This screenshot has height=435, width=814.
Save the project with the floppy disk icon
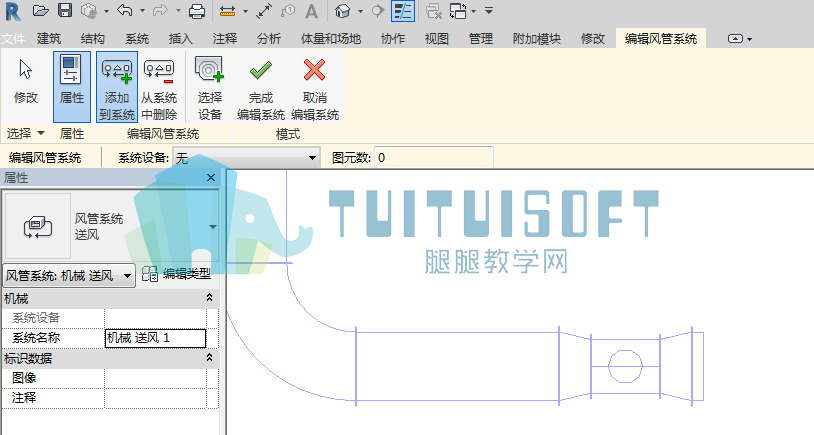65,11
